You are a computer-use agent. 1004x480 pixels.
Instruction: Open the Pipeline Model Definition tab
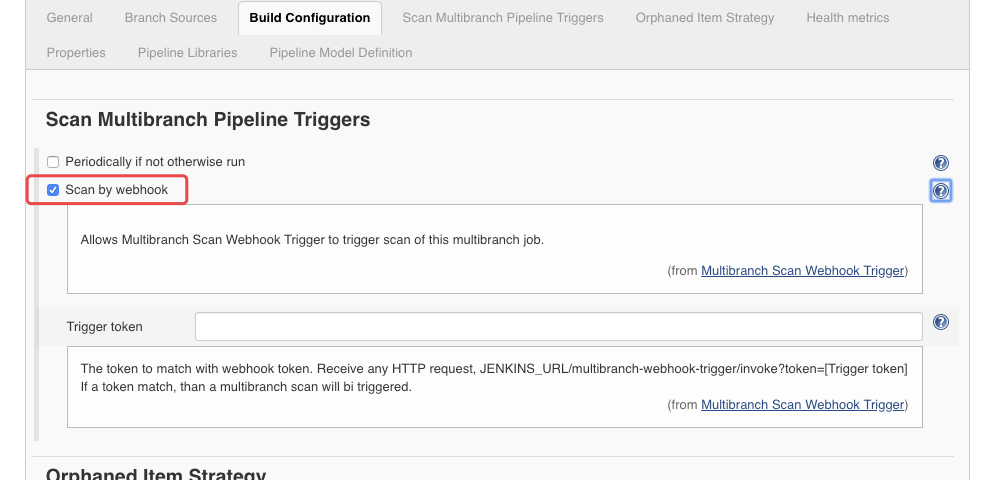[x=340, y=52]
